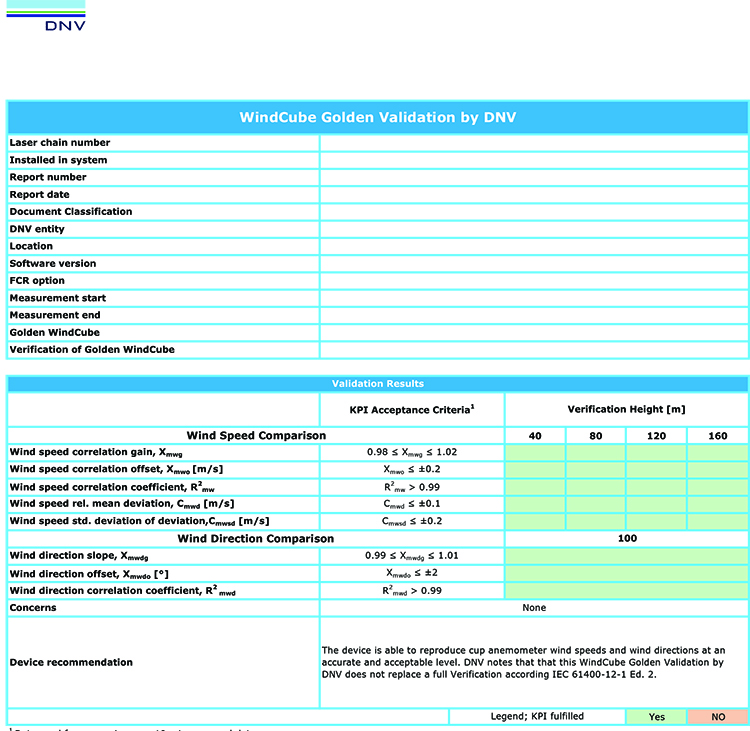Select the wind direction slope result cell

626,556
